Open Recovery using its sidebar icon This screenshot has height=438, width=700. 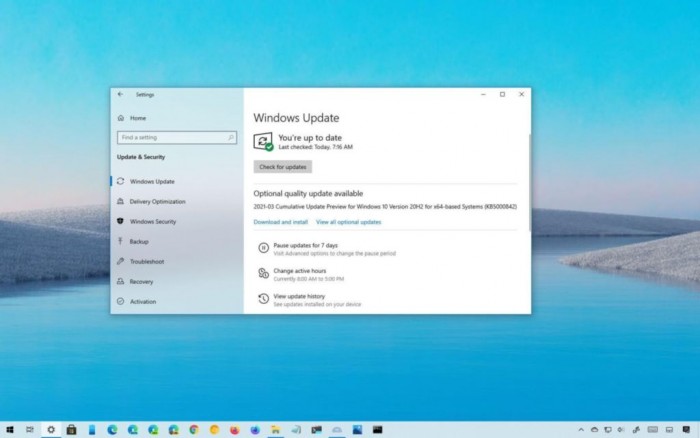(x=121, y=281)
